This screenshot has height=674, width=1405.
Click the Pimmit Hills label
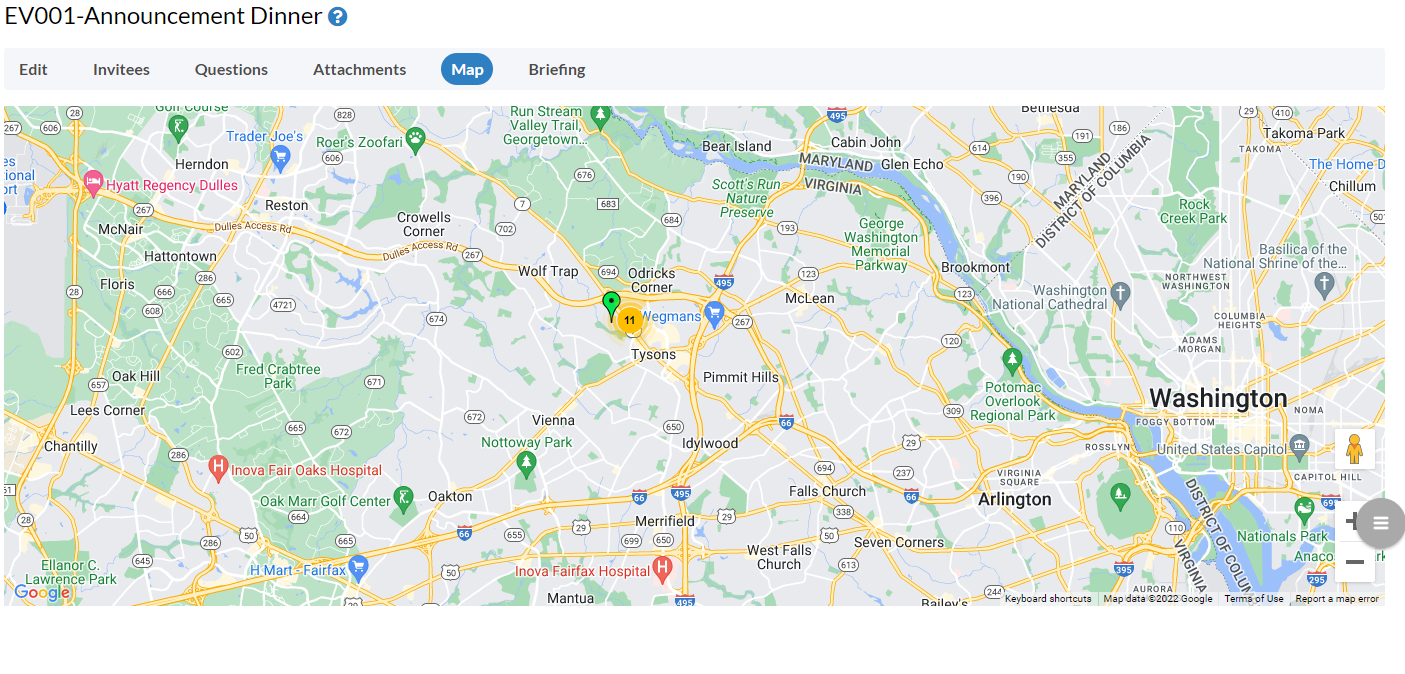pyautogui.click(x=741, y=377)
